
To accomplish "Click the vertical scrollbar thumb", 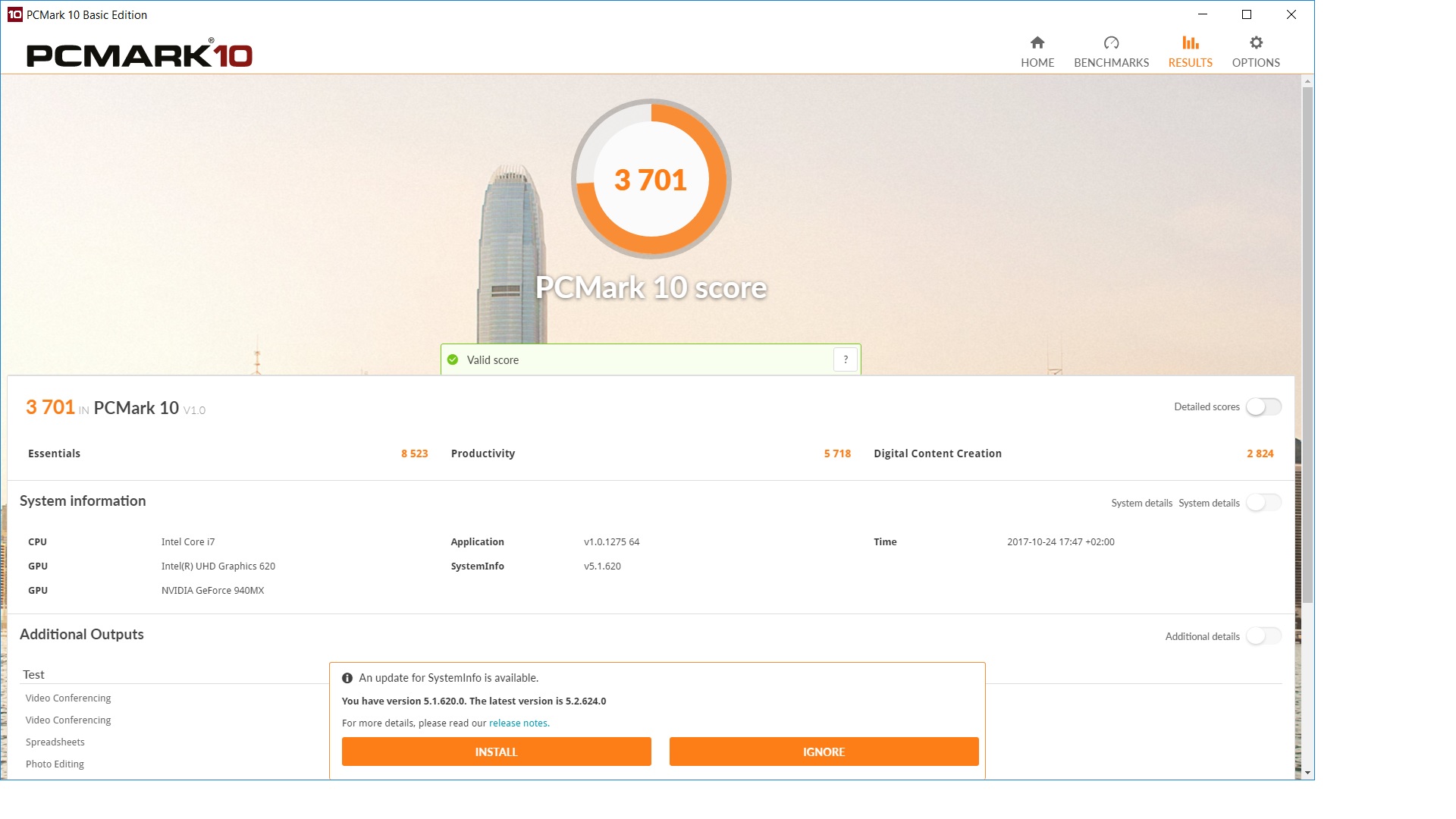I will click(x=1307, y=345).
